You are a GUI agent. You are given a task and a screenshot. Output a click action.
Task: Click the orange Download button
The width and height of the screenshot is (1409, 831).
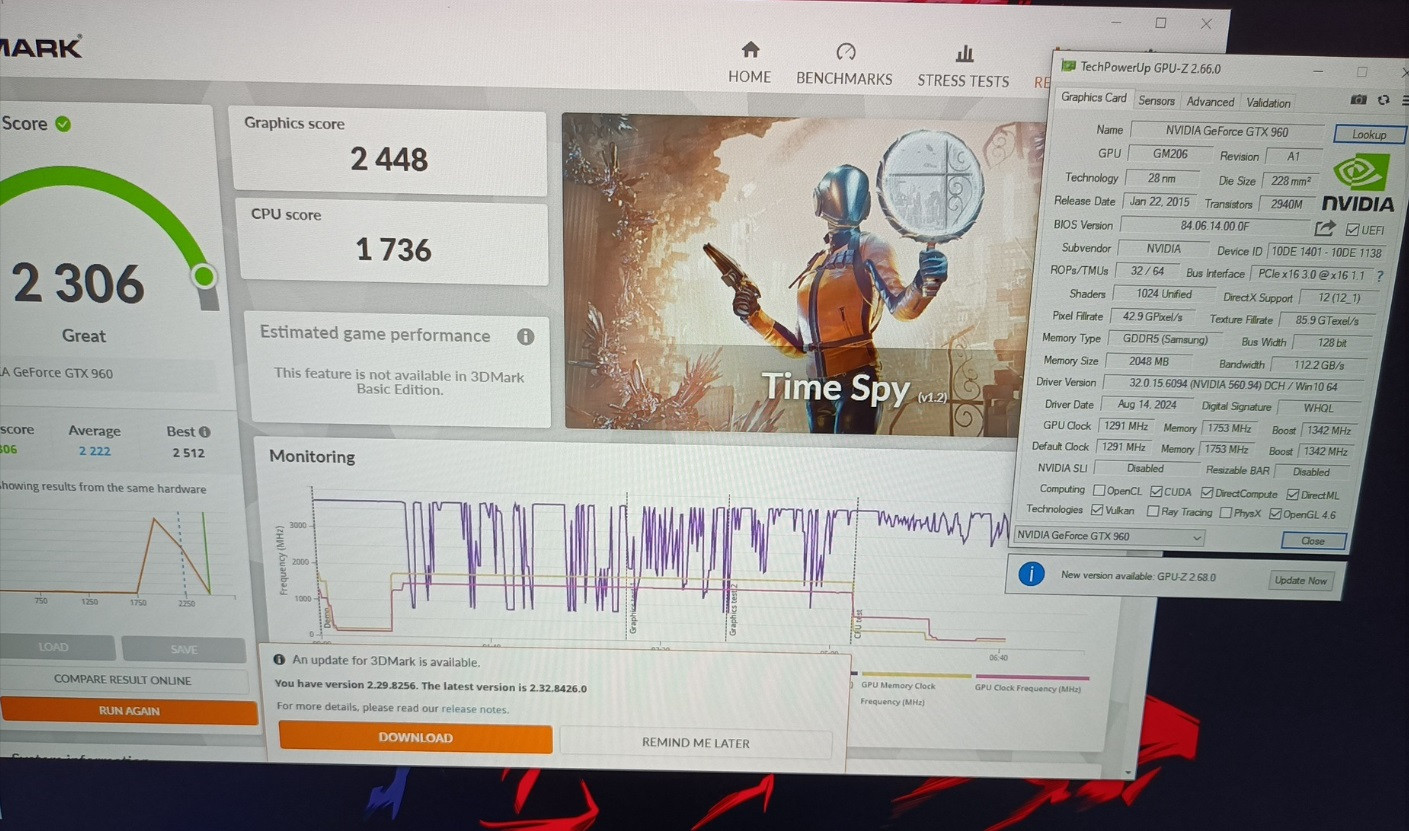tap(415, 738)
